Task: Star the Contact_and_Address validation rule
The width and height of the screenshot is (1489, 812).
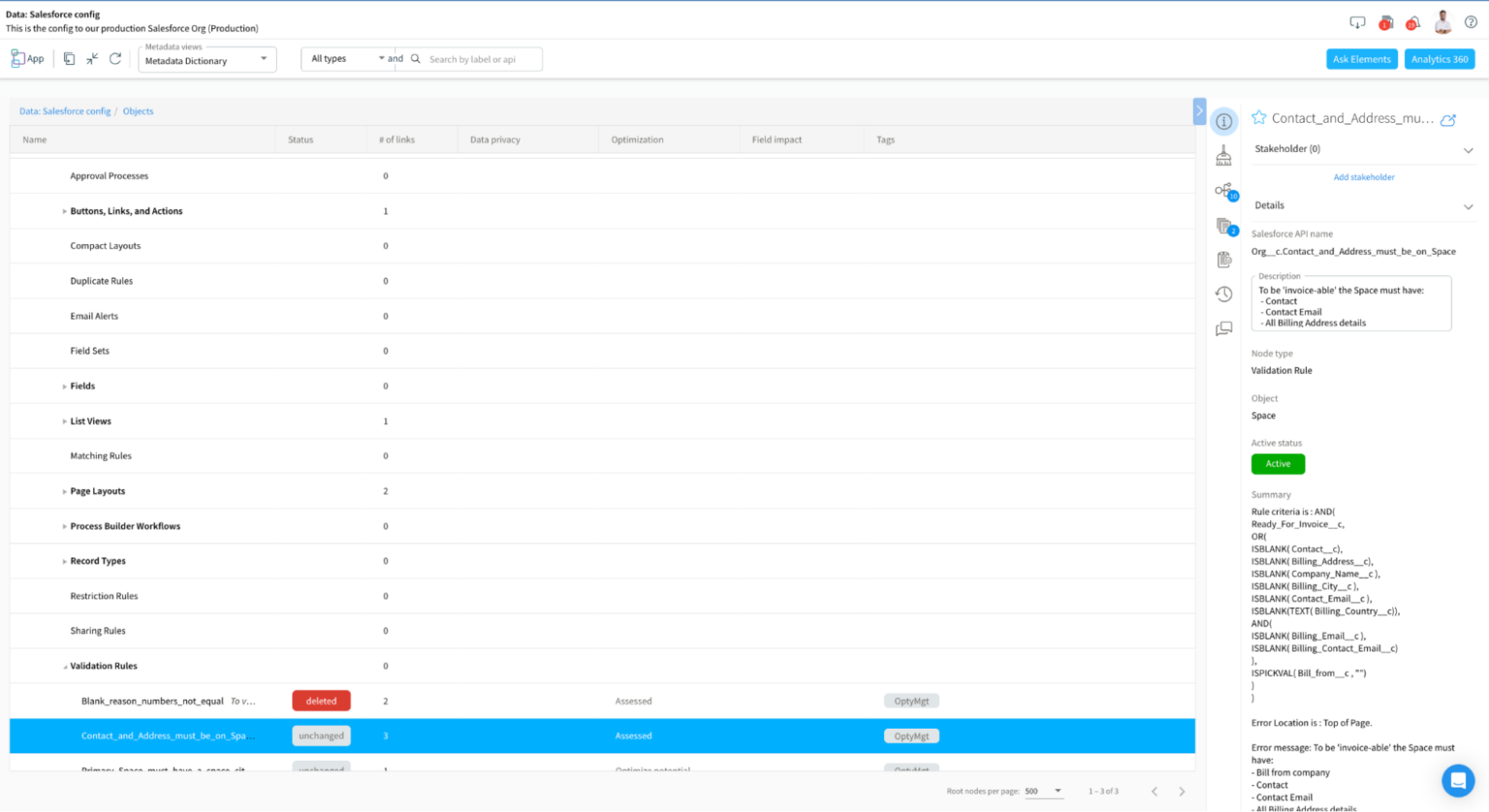Action: click(x=1257, y=116)
